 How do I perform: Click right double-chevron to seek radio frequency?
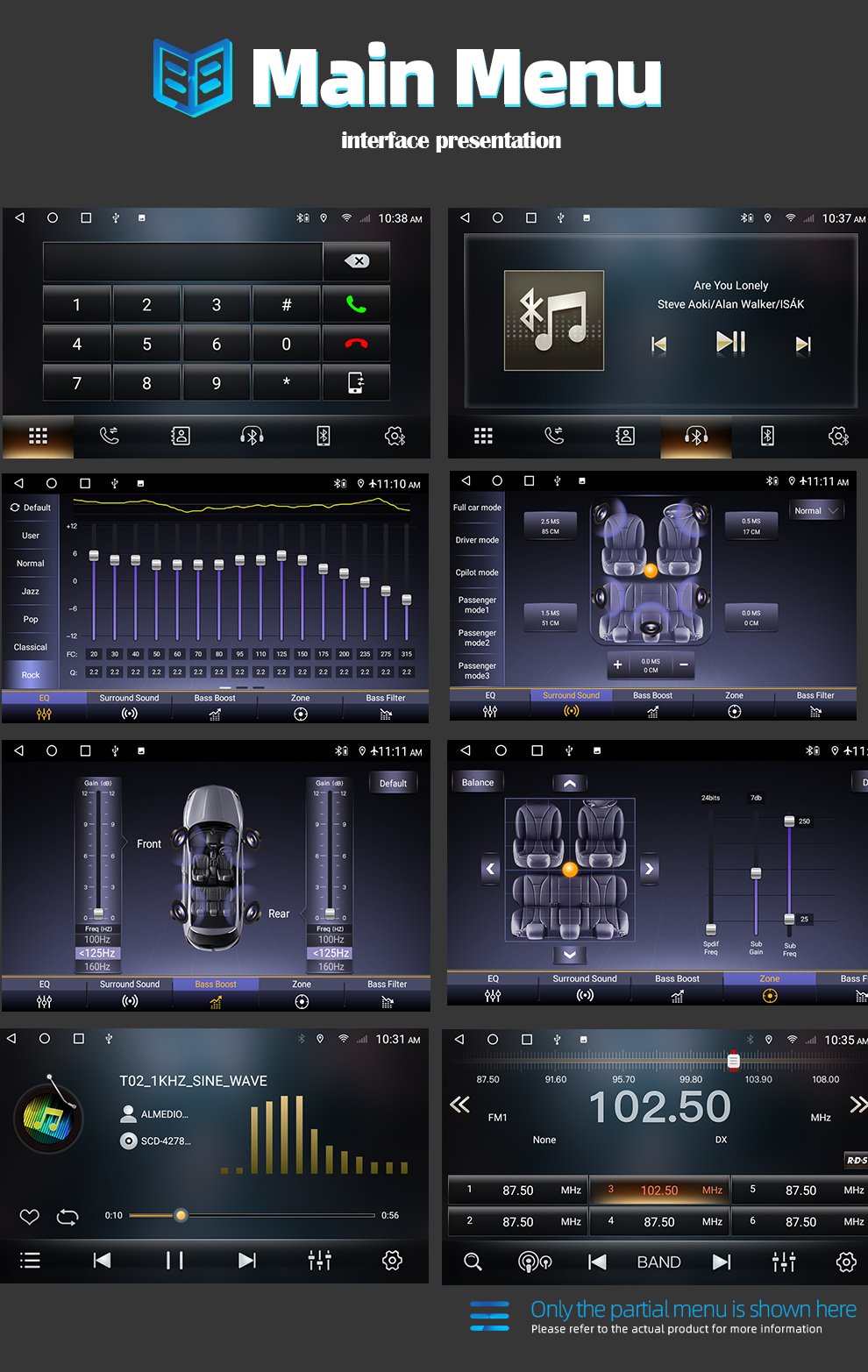coord(857,1104)
